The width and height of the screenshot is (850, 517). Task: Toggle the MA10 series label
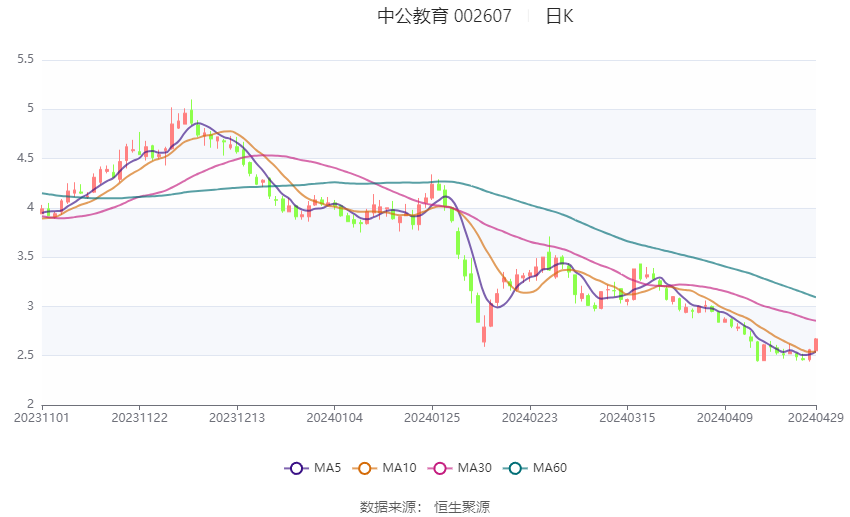pyautogui.click(x=400, y=468)
